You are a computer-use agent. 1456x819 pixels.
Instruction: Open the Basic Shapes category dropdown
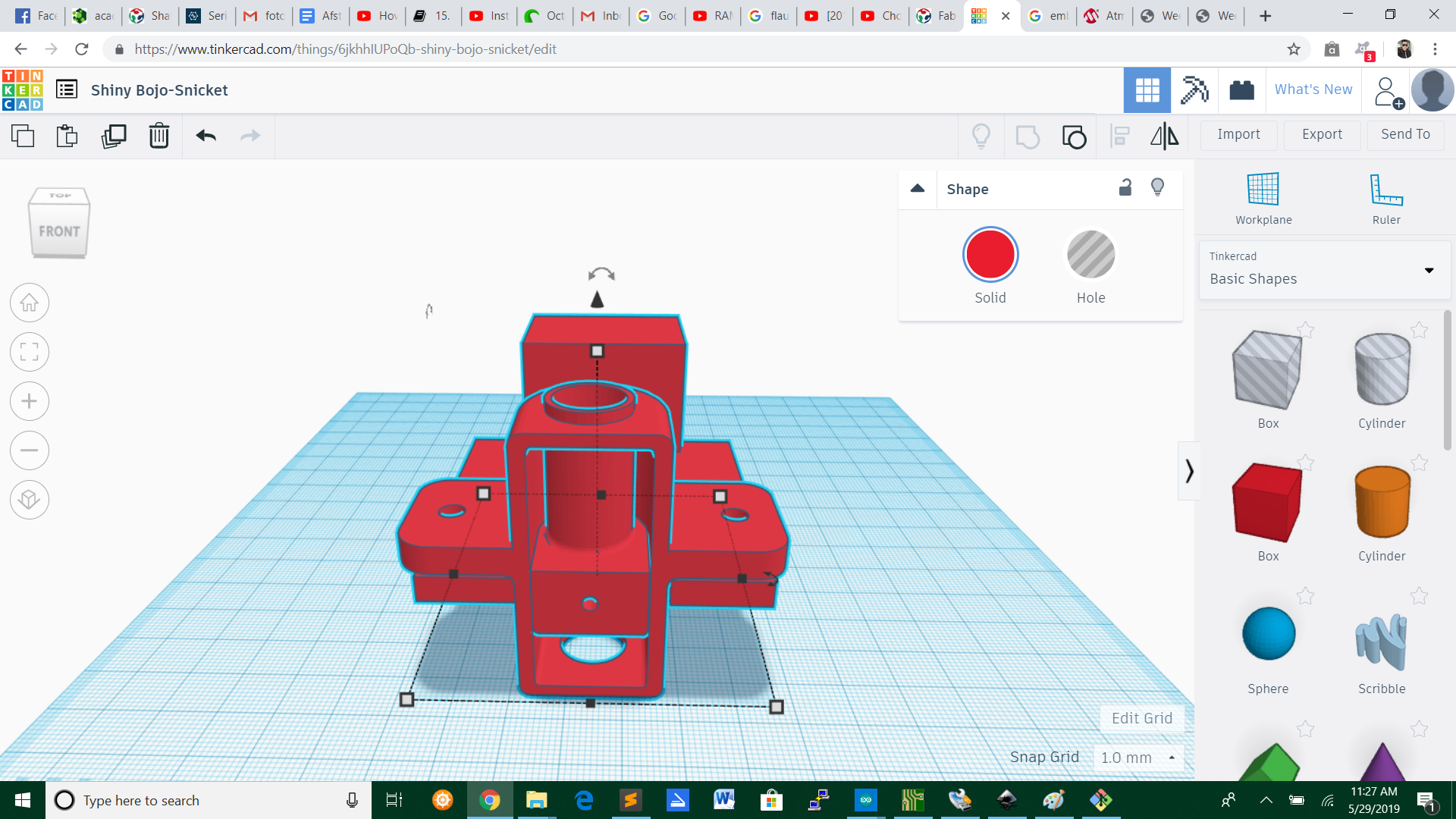pos(1324,270)
